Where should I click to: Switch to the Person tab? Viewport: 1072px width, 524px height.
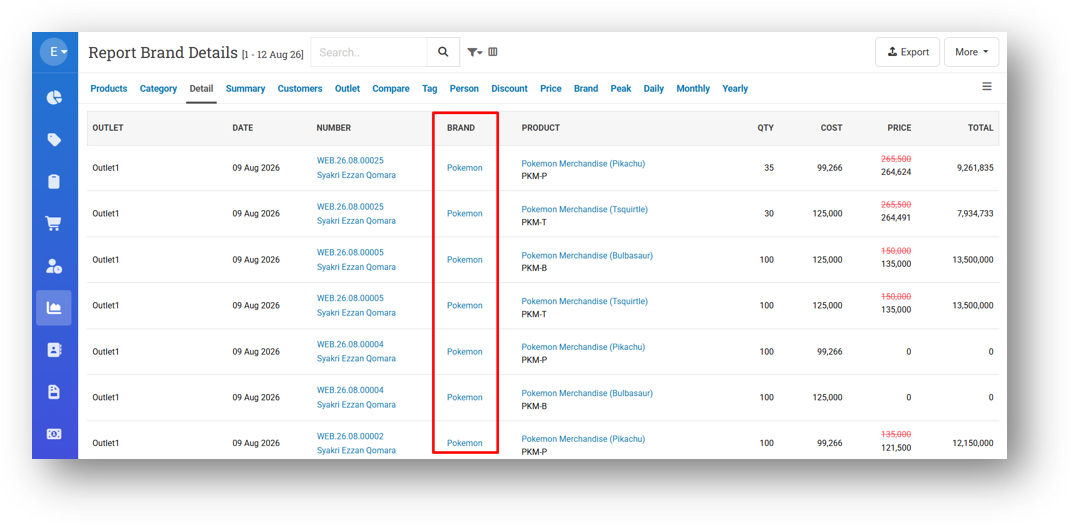[464, 88]
